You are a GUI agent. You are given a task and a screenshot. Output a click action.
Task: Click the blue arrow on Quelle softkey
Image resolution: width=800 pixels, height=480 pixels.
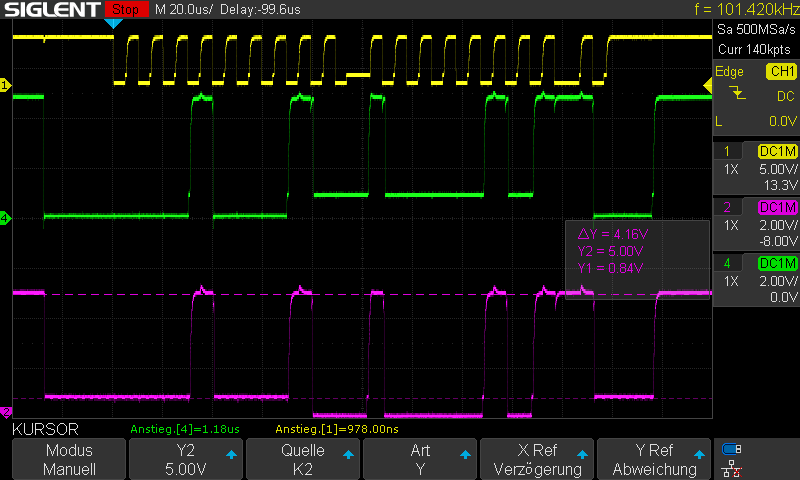pos(348,454)
